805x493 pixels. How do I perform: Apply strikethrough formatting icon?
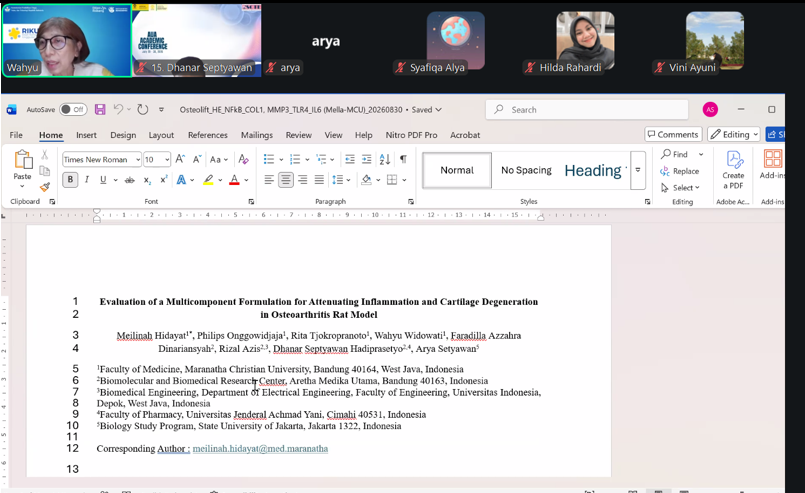point(130,180)
